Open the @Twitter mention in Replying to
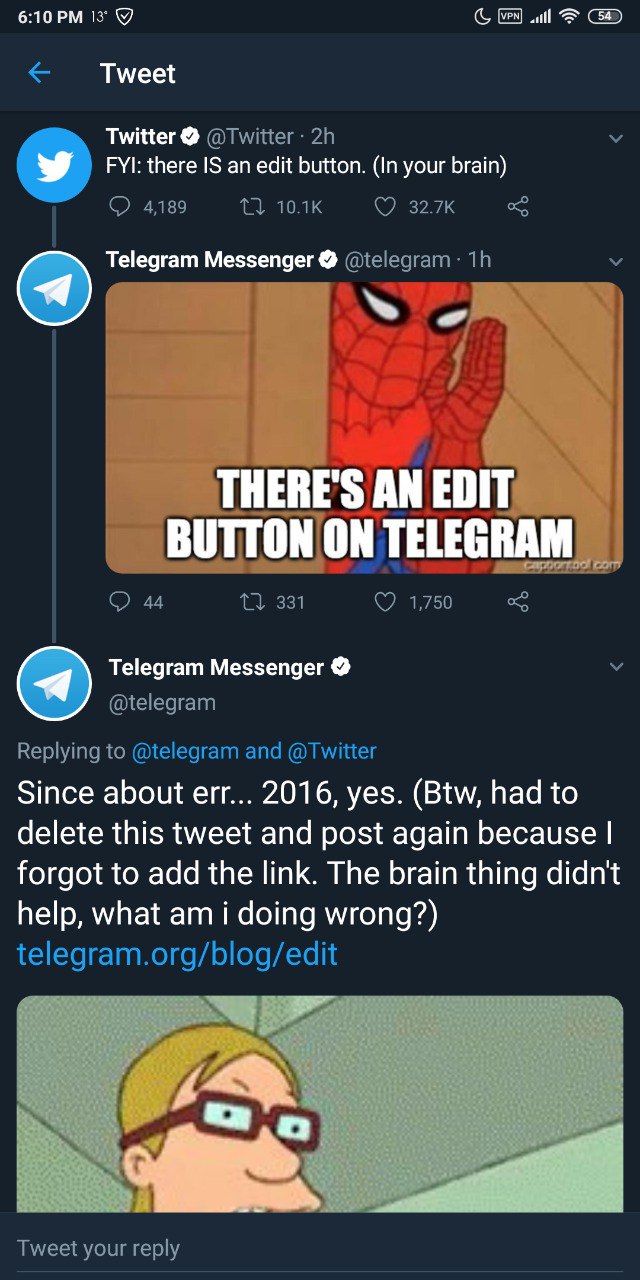 (x=332, y=751)
